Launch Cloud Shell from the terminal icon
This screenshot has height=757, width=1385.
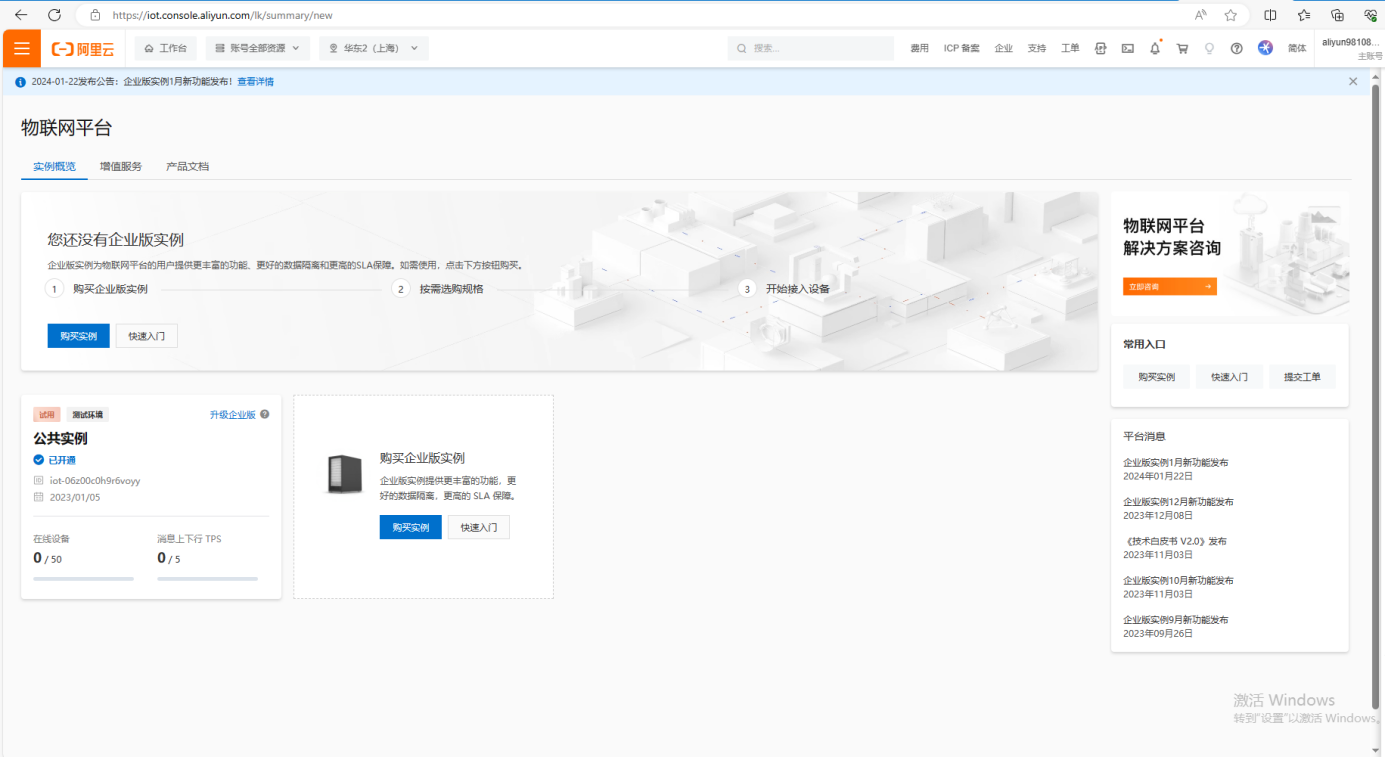pos(1128,48)
